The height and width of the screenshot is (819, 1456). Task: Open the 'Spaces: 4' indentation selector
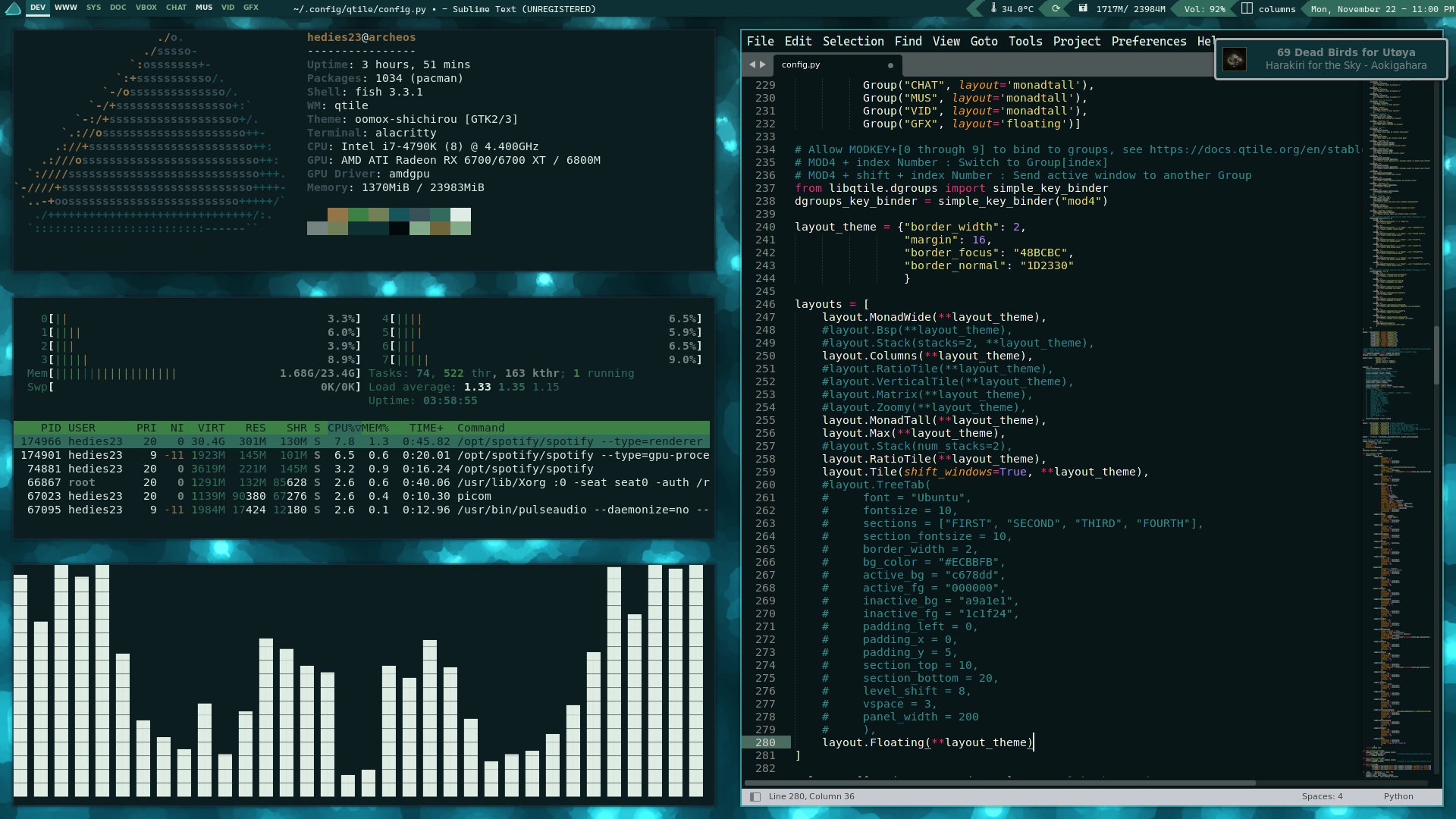(x=1322, y=796)
